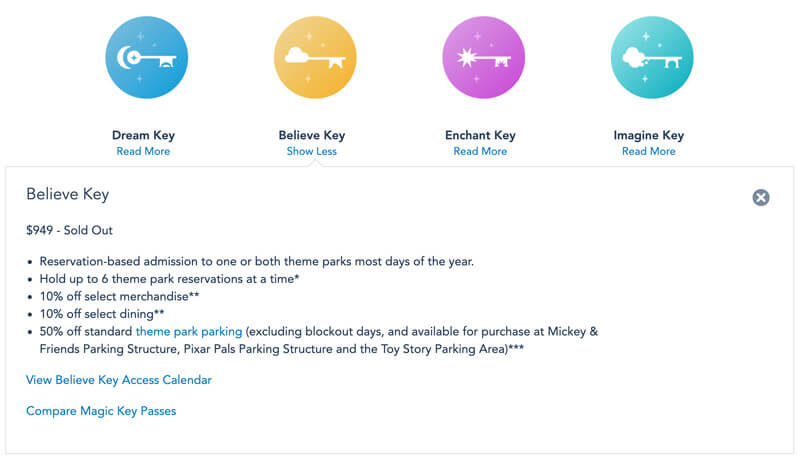This screenshot has height=463, width=800.
Task: View Believe Key Access Calendar
Action: (x=119, y=380)
